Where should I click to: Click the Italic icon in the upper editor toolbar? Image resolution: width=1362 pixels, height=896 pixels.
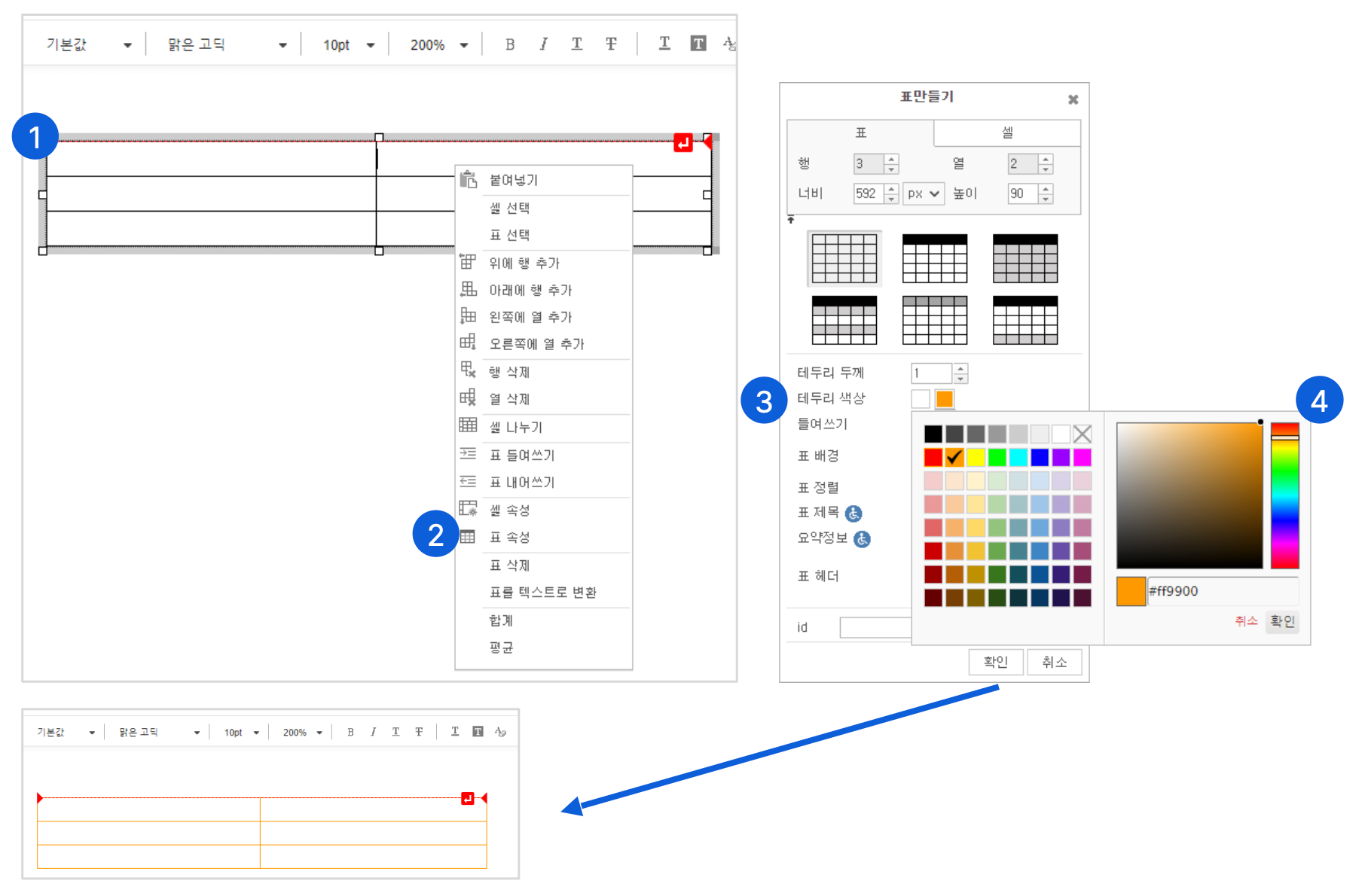(543, 44)
